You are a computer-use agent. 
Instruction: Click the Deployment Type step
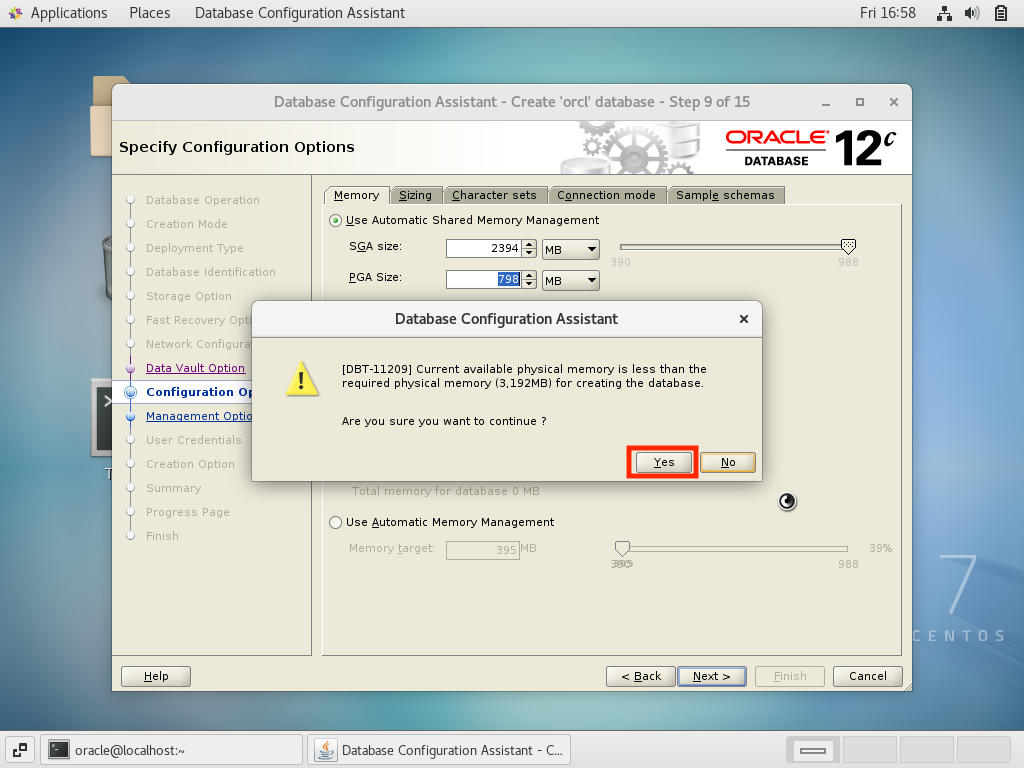coord(195,248)
